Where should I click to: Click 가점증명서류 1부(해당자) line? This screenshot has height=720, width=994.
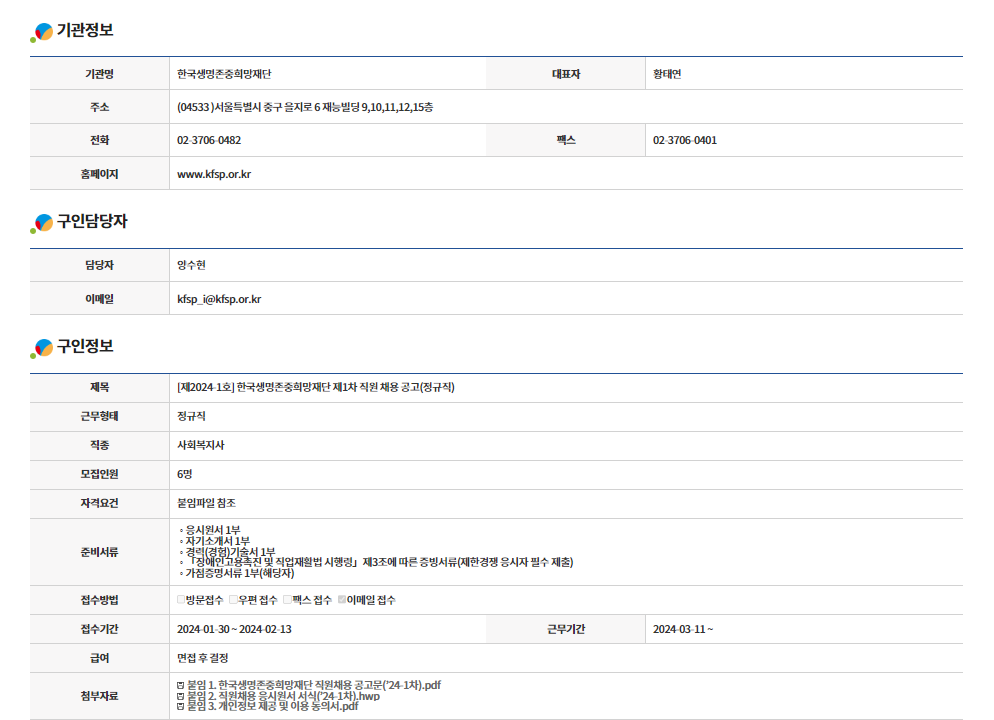point(236,573)
